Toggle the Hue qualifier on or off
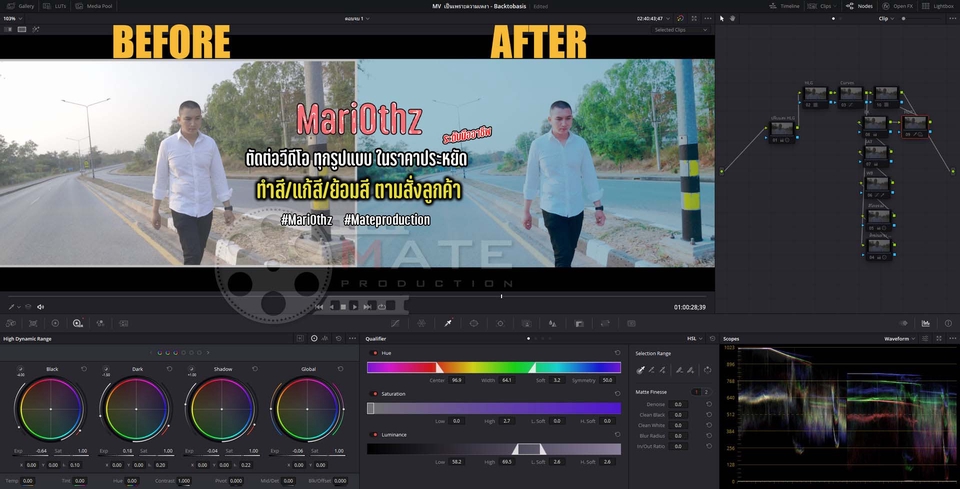This screenshot has height=489, width=960. click(x=375, y=353)
